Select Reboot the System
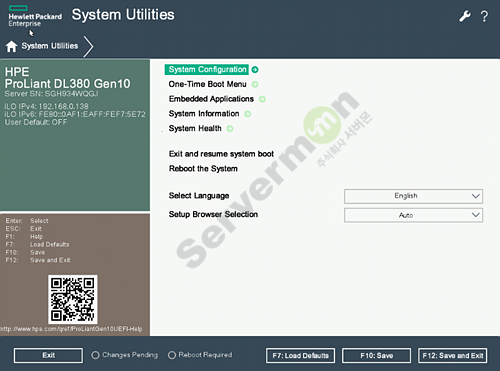Screen dimensions: 500x371 [203, 169]
